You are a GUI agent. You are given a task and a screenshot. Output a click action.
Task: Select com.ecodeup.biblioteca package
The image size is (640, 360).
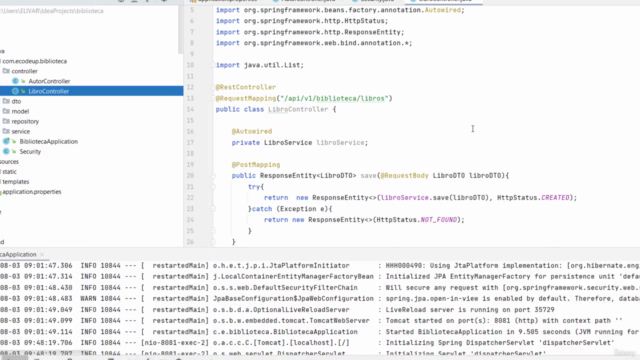[35, 61]
